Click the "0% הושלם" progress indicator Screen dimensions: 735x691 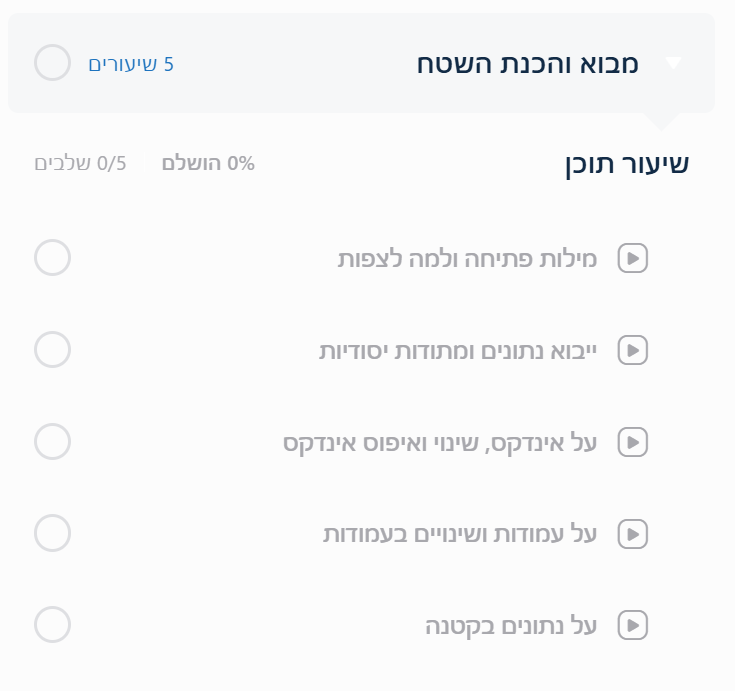coord(208,163)
